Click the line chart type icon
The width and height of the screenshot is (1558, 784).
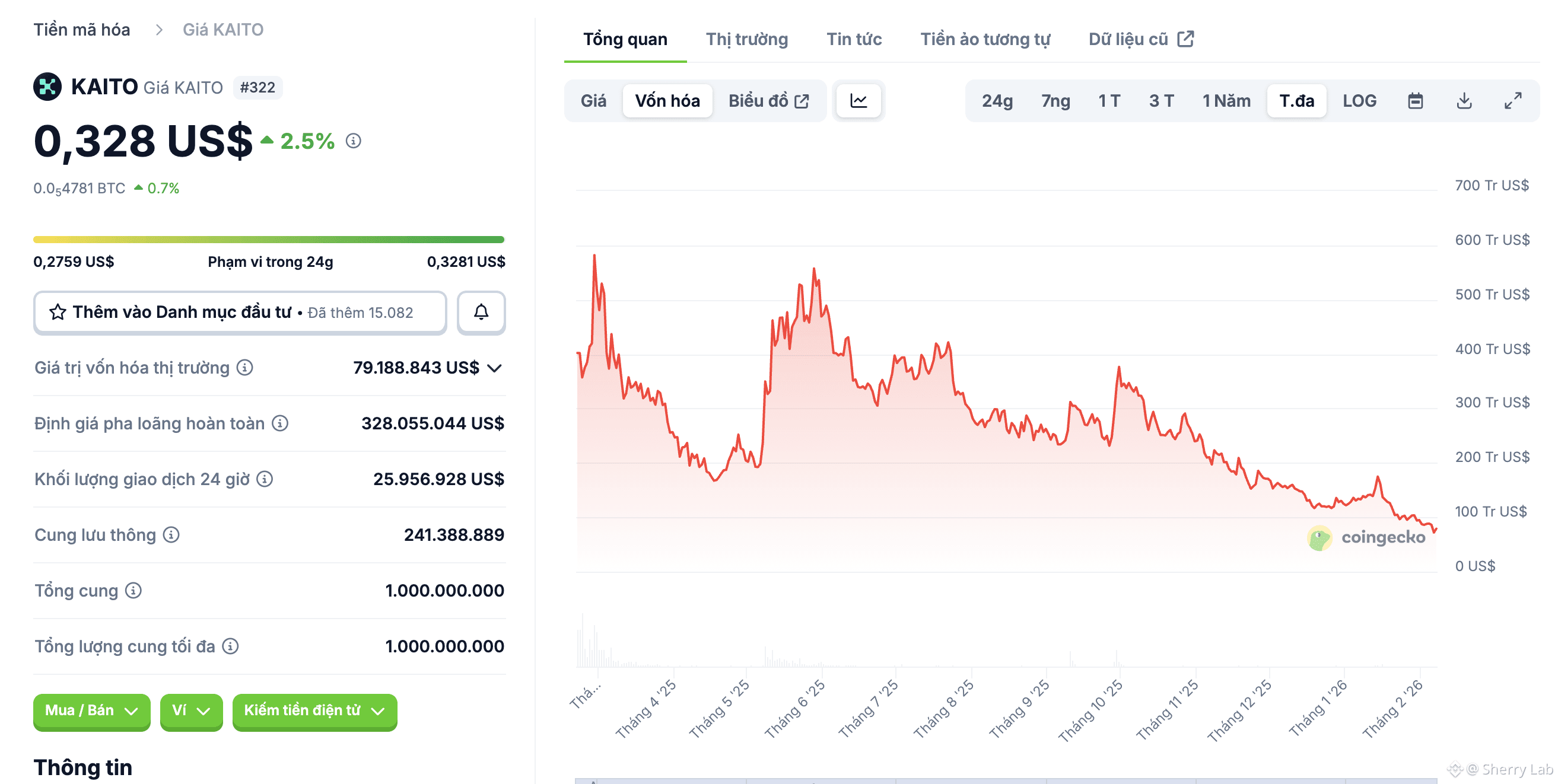(x=859, y=100)
